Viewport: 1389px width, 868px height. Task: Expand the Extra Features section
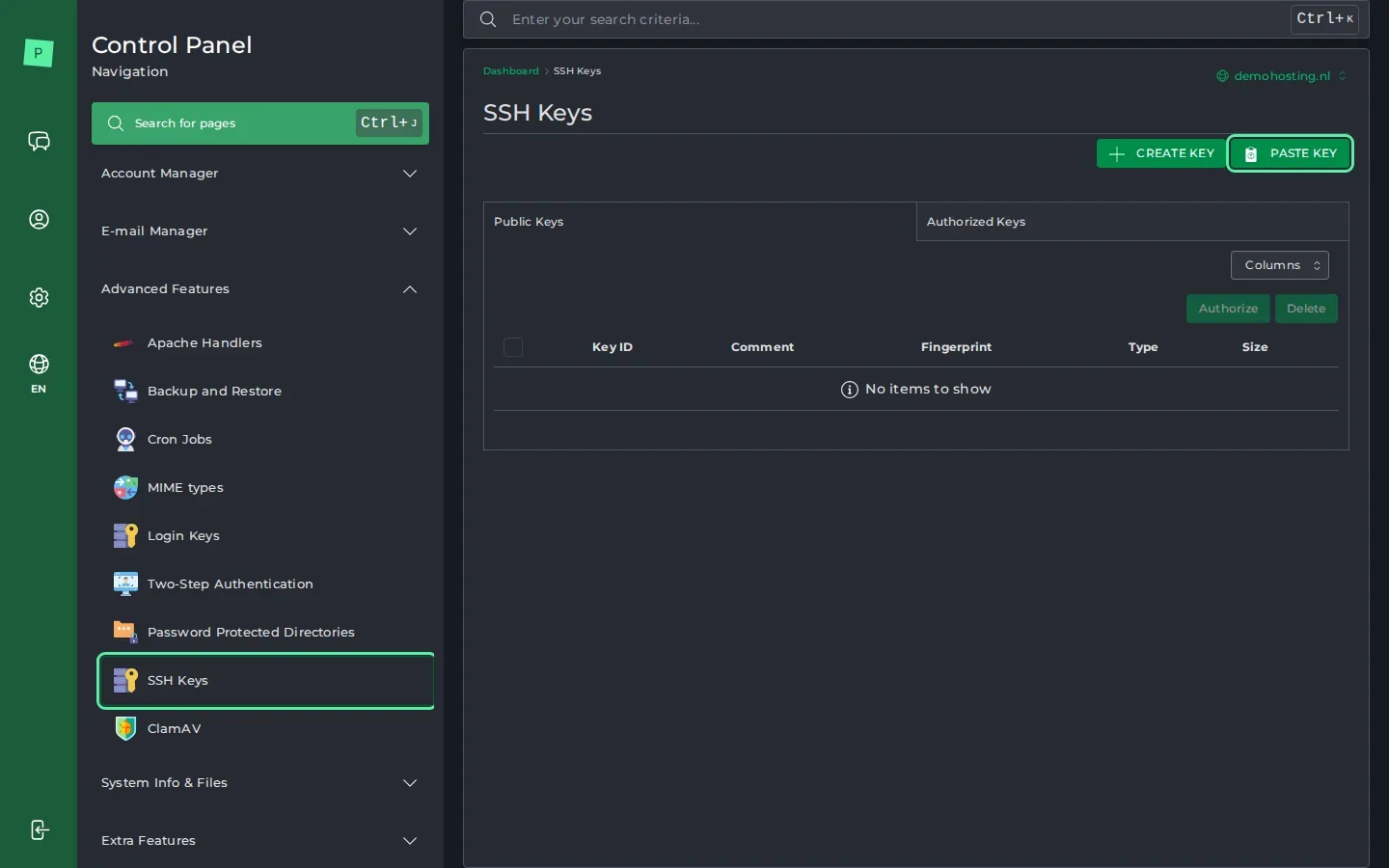260,841
